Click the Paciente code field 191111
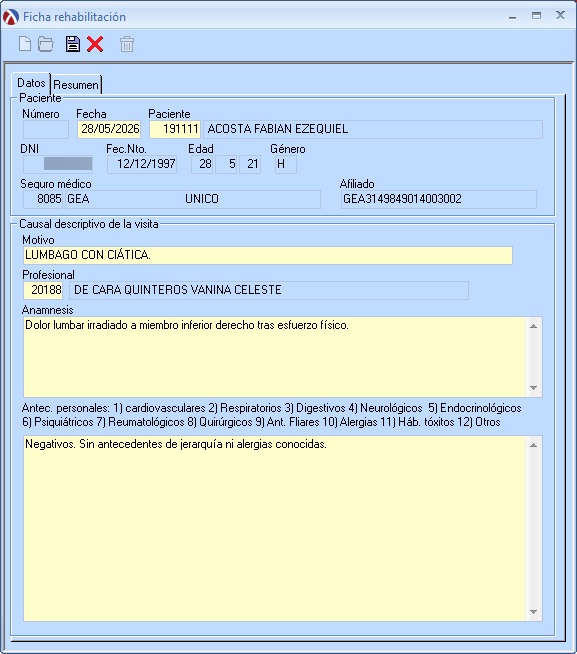This screenshot has height=654, width=577. pos(175,129)
